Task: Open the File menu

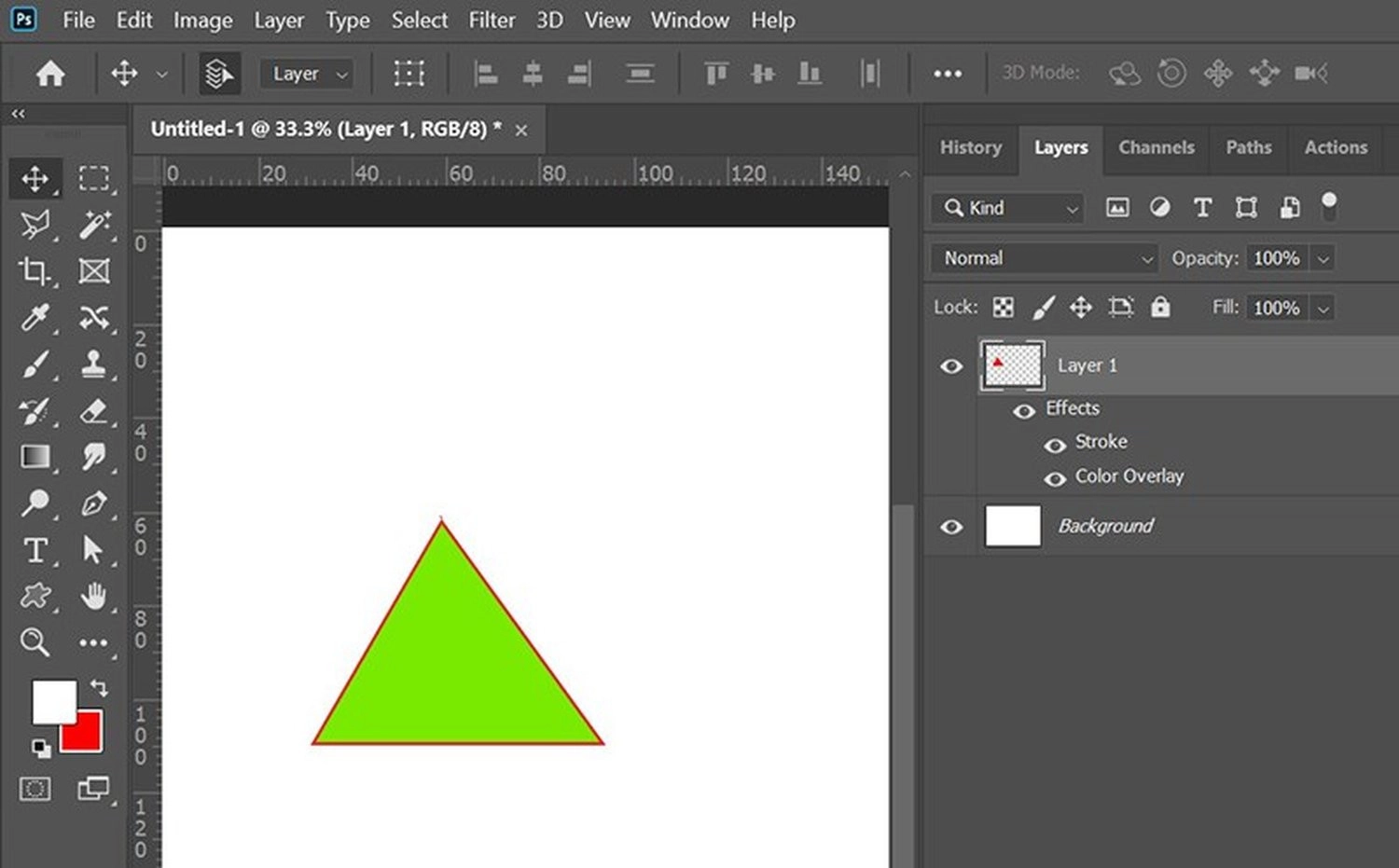Action: click(78, 20)
